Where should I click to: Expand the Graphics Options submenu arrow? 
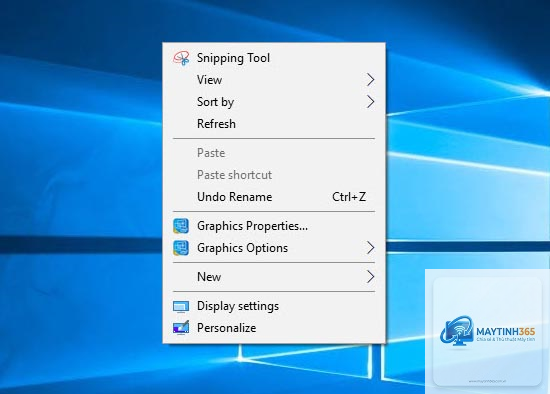click(370, 248)
